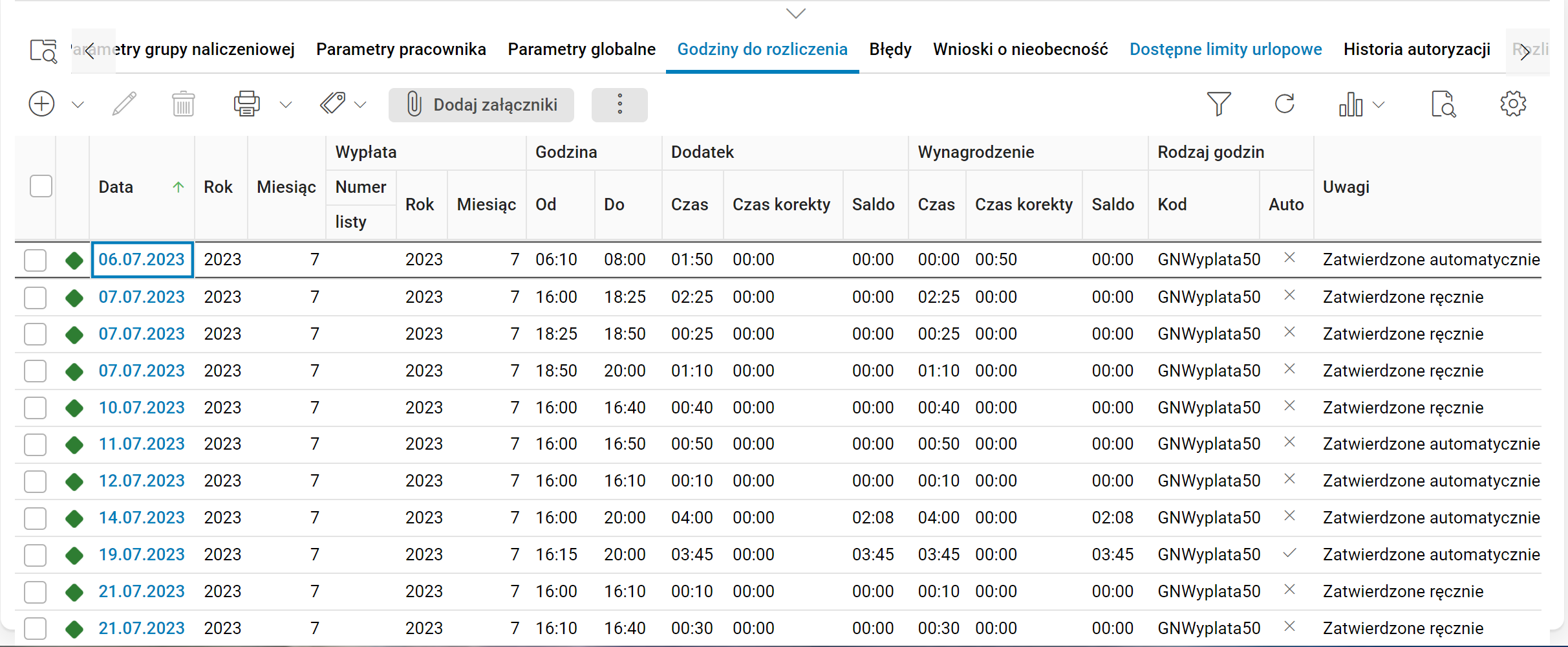
Task: Click the printer icon
Action: 246,104
